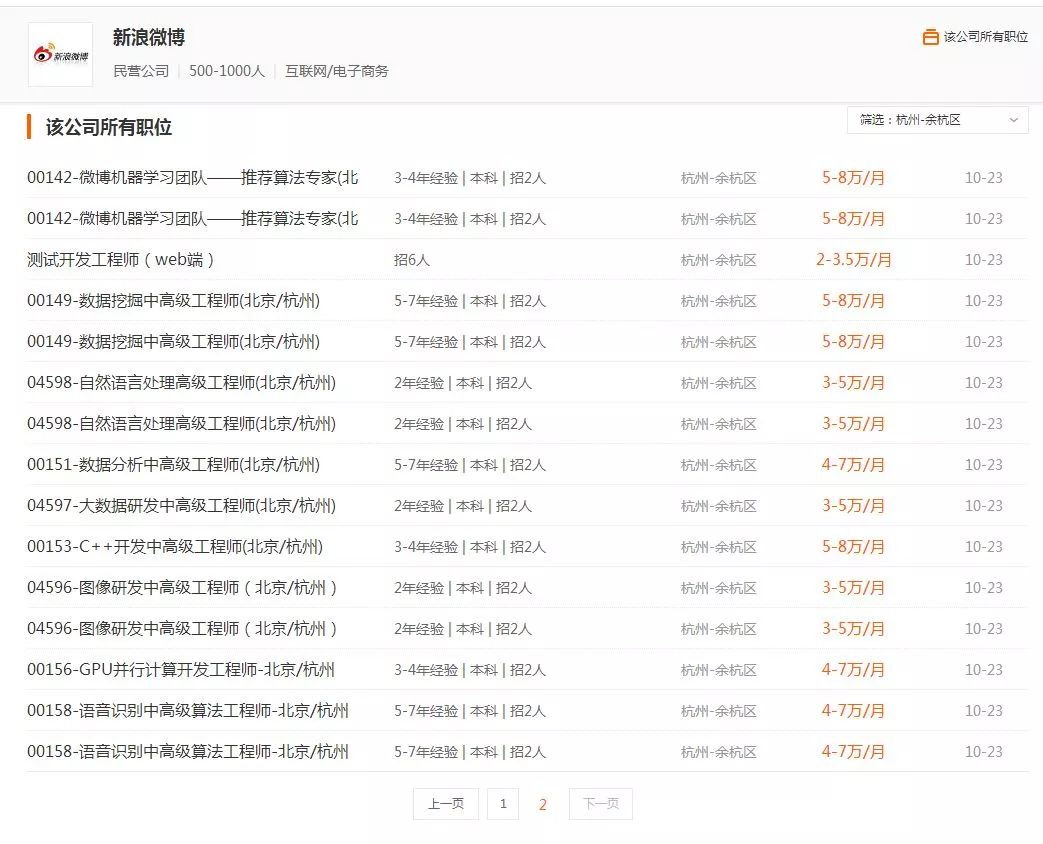Click the Sina Weibo company logo
The image size is (1043, 844).
point(61,55)
